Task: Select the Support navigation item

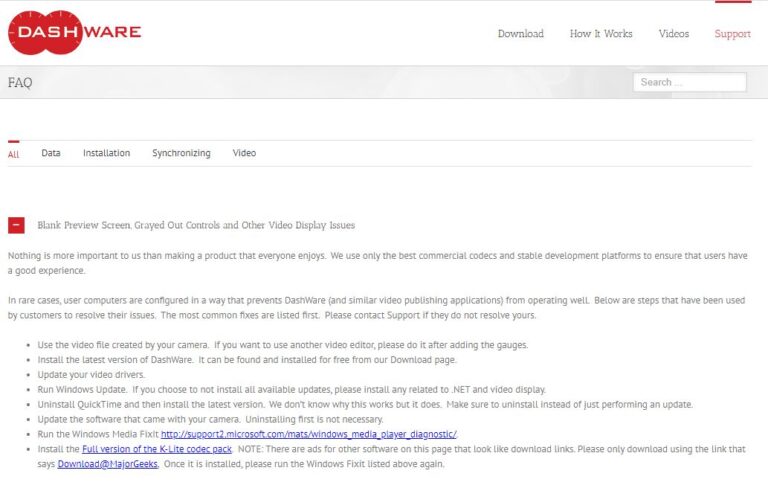Action: 732,34
